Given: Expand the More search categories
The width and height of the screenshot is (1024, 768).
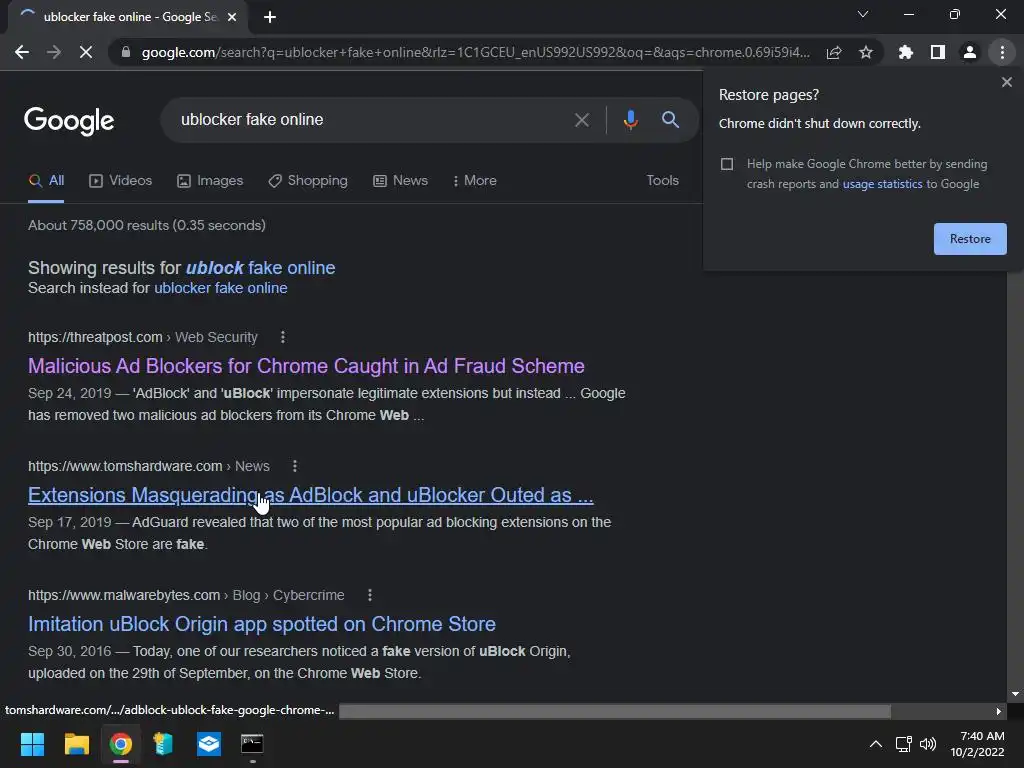Looking at the screenshot, I should coord(475,181).
